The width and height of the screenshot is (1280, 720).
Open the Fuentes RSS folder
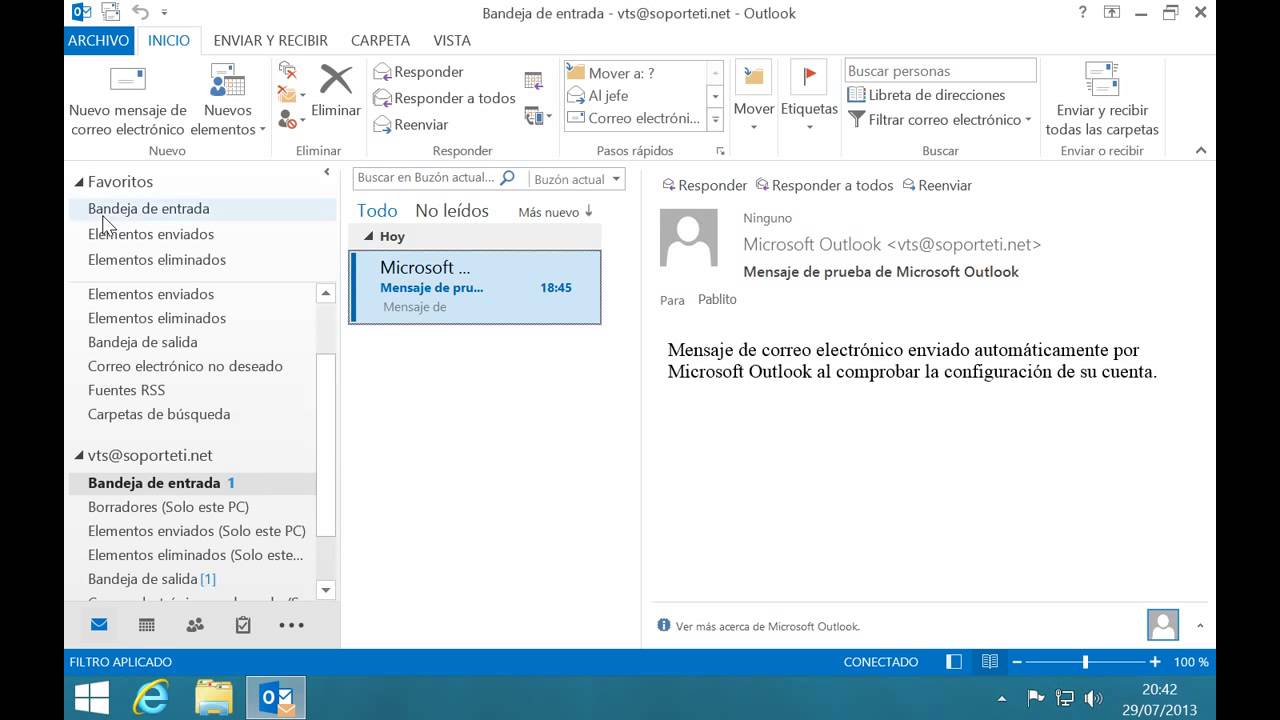pos(126,390)
